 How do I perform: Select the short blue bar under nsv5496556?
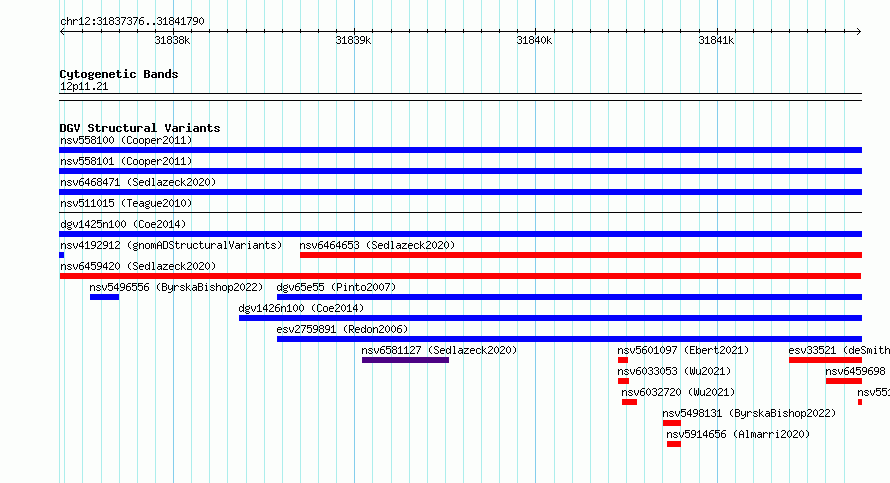point(104,297)
